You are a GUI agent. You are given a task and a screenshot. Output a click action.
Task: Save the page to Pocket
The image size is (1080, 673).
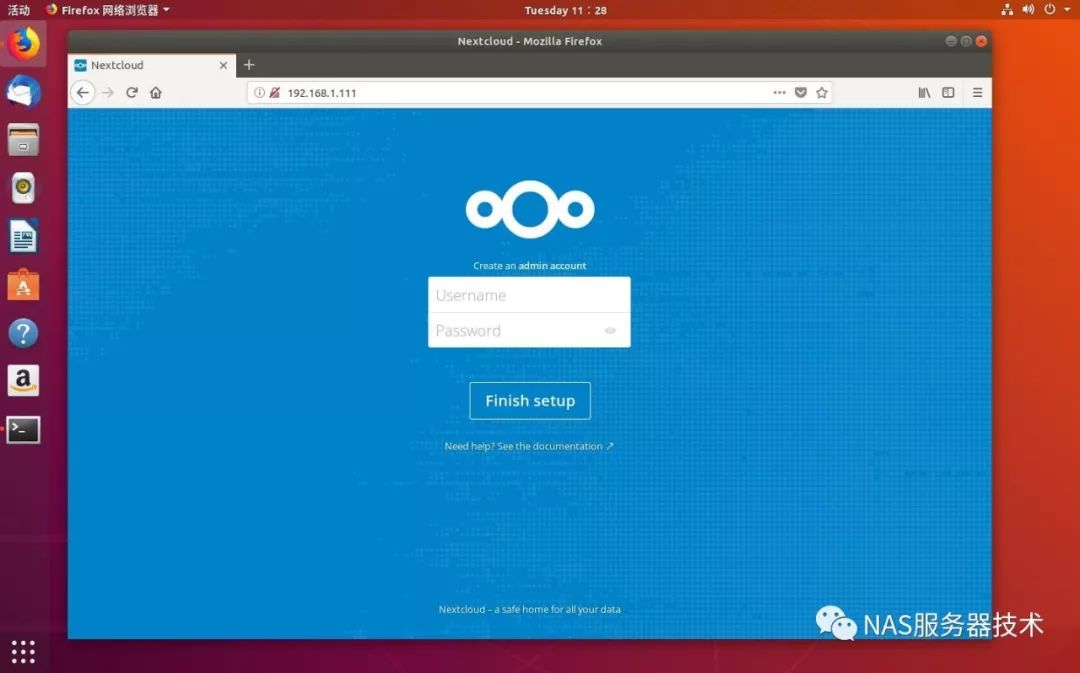coord(800,92)
